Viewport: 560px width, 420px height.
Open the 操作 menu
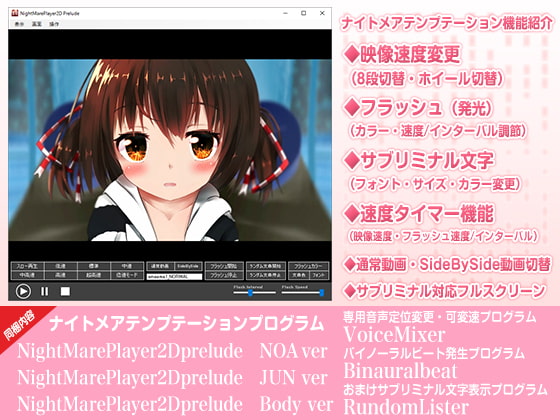click(54, 24)
